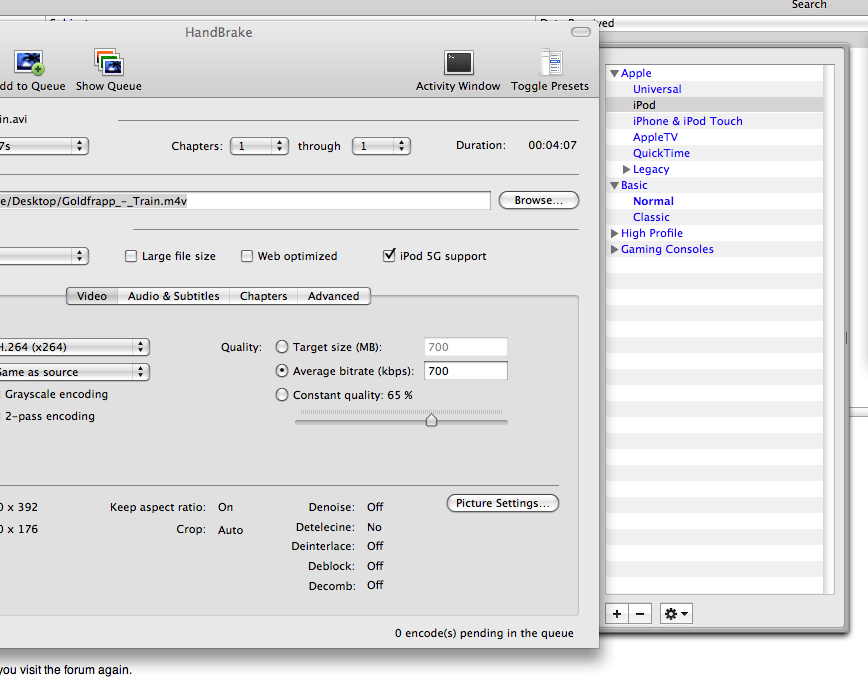The image size is (868, 679).
Task: Enable Large file size checkbox
Action: (x=131, y=256)
